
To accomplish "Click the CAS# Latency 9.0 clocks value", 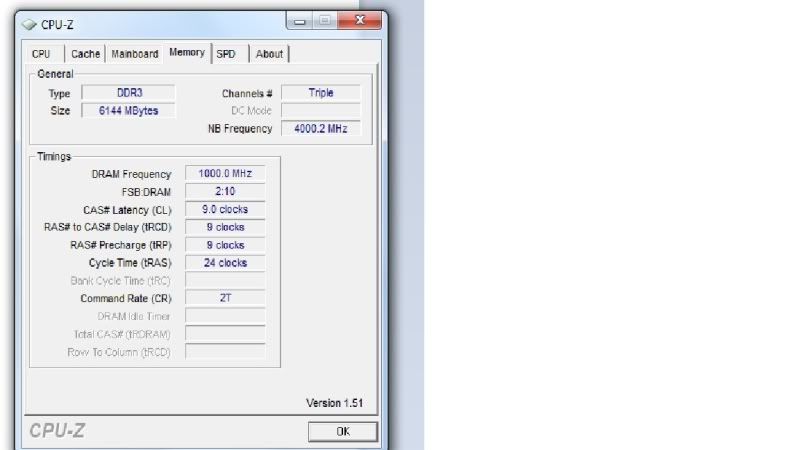I will 225,209.
